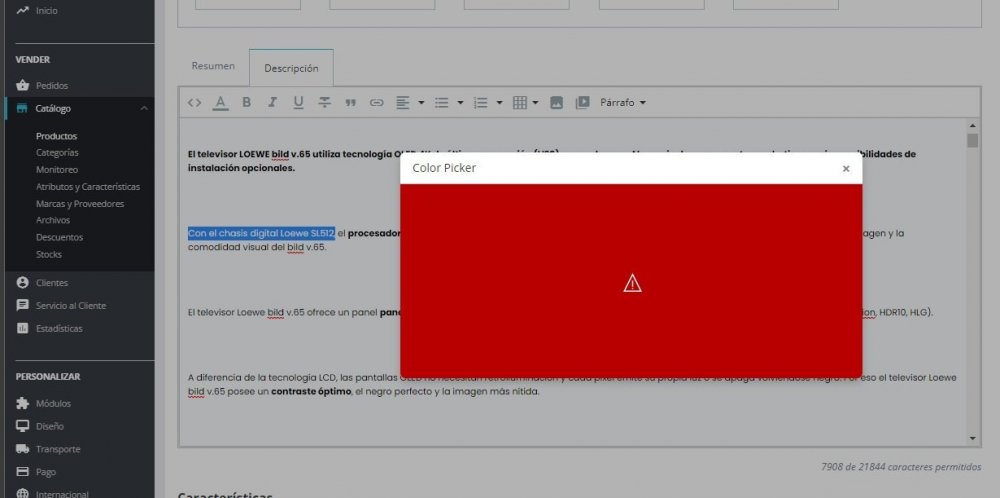Click the Estadísticas chart icon
This screenshot has width=1000, height=498.
(x=23, y=328)
